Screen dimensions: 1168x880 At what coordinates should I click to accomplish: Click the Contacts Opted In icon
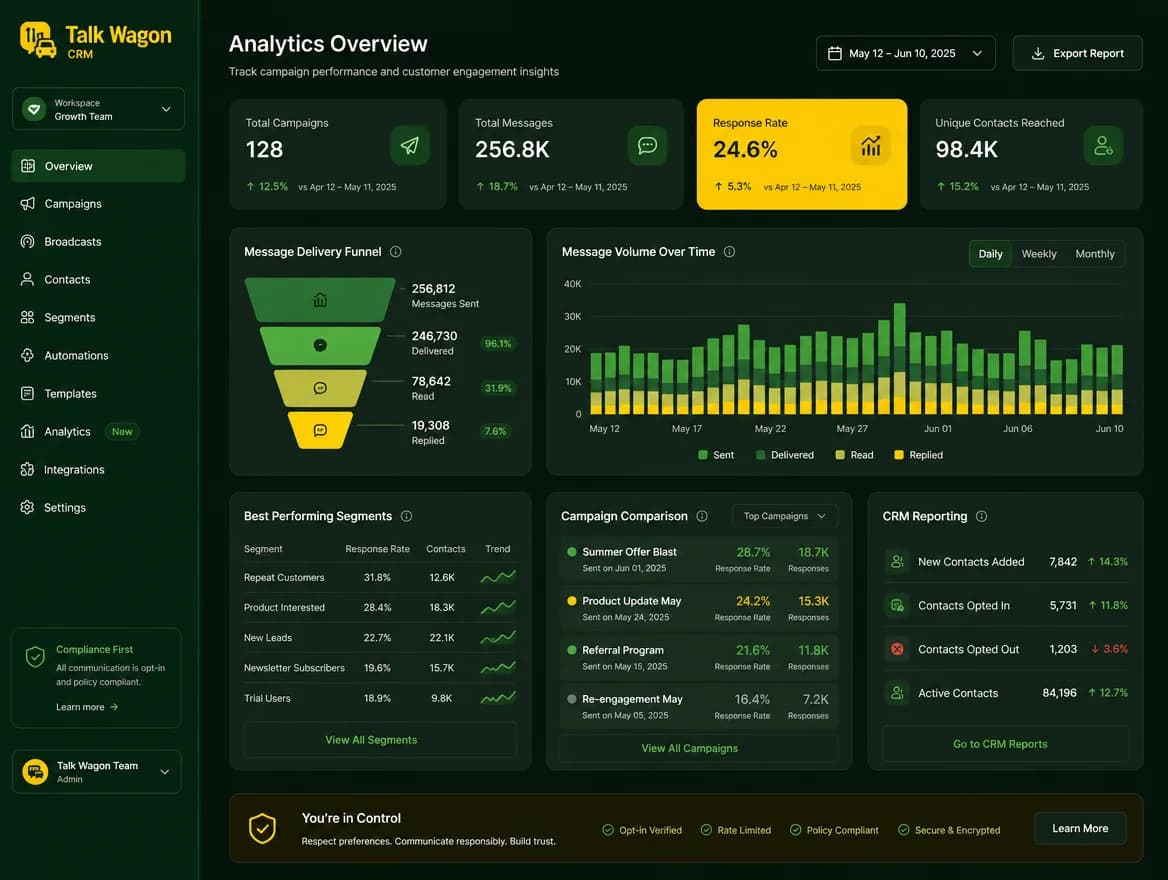[x=898, y=605]
